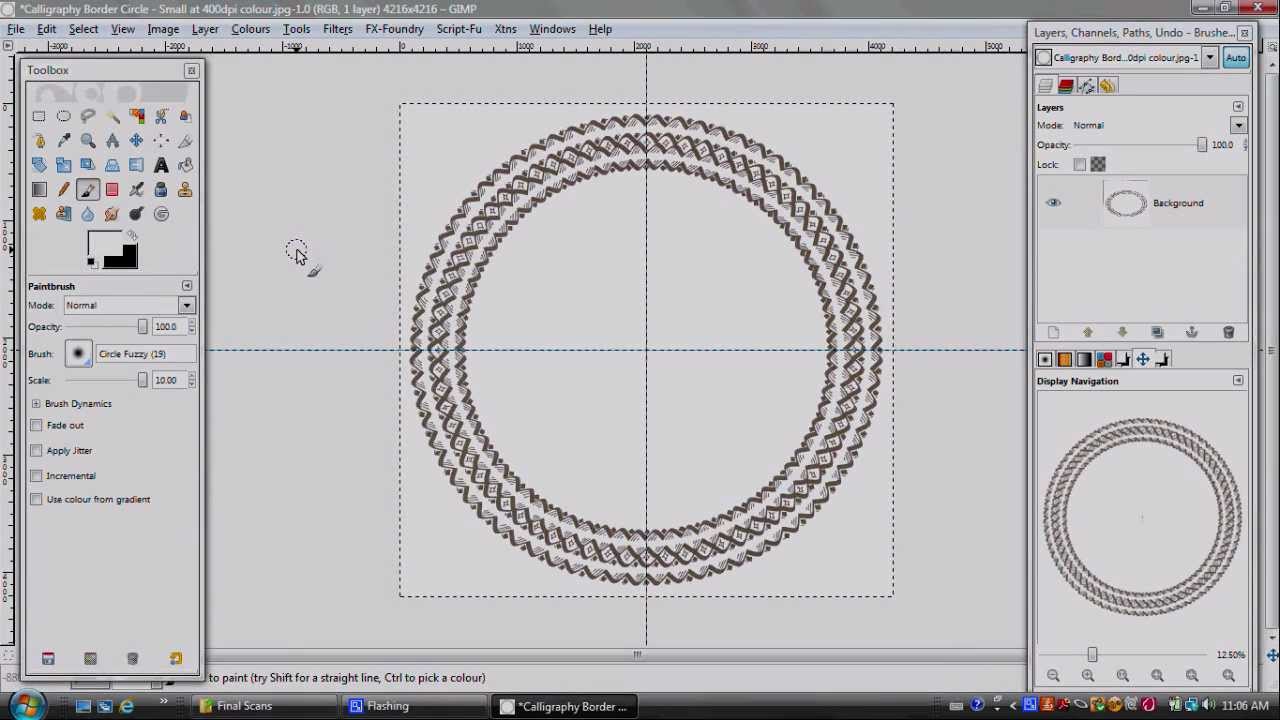Anchor the floating layer
This screenshot has height=720, width=1280.
[1192, 332]
